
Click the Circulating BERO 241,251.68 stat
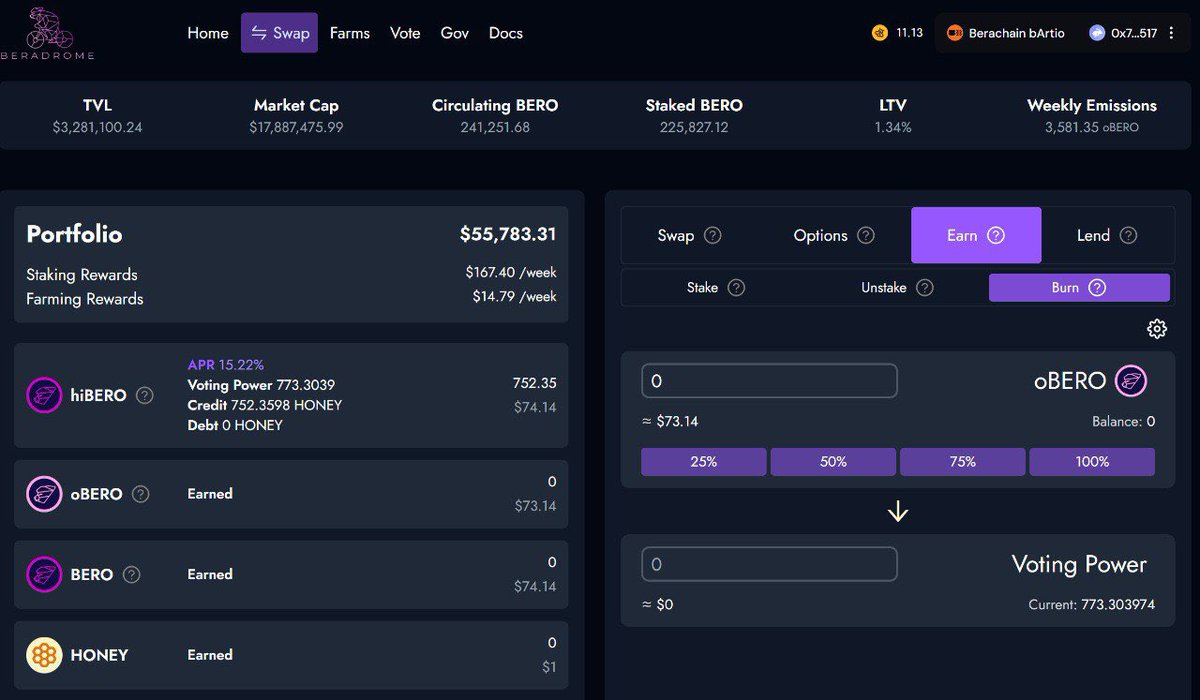pyautogui.click(x=495, y=116)
